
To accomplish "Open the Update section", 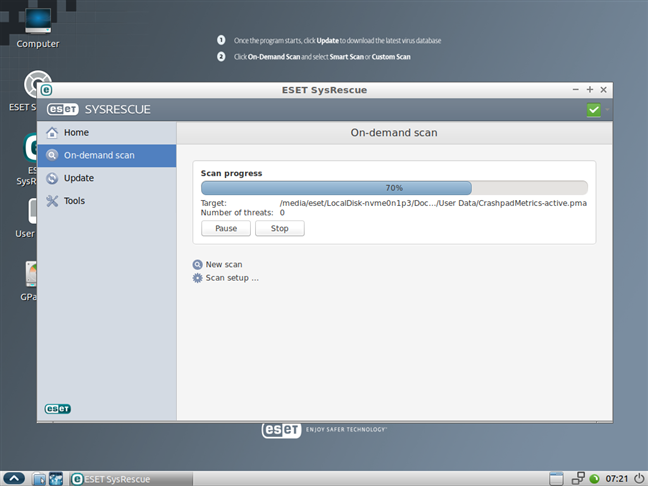I will pos(107,178).
